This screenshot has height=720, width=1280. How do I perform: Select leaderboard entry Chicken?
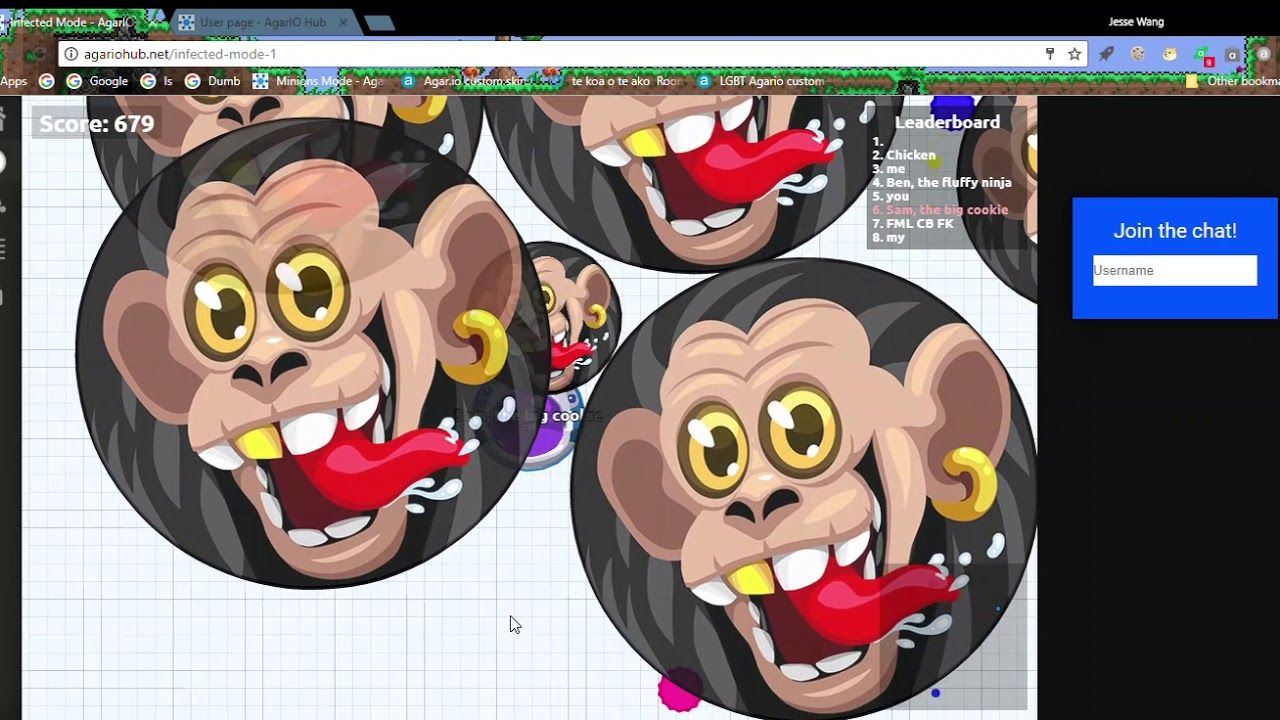(x=904, y=155)
